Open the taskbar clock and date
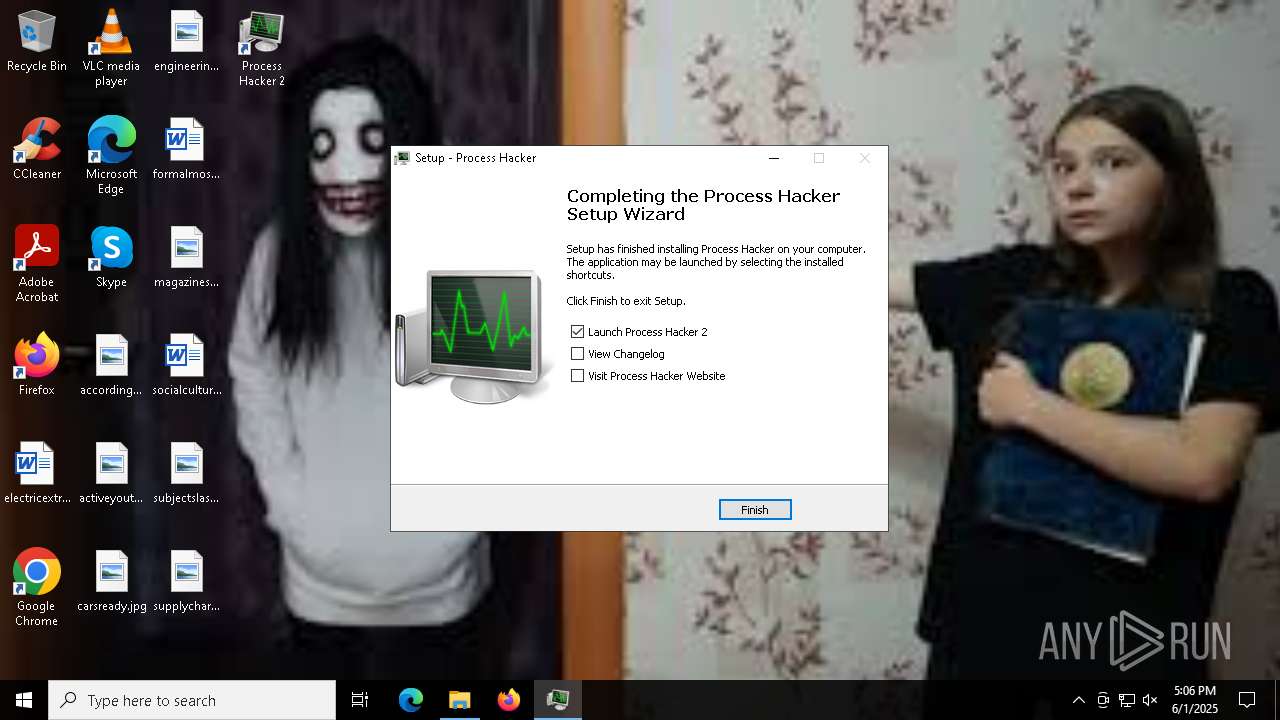The width and height of the screenshot is (1280, 720). click(1195, 700)
